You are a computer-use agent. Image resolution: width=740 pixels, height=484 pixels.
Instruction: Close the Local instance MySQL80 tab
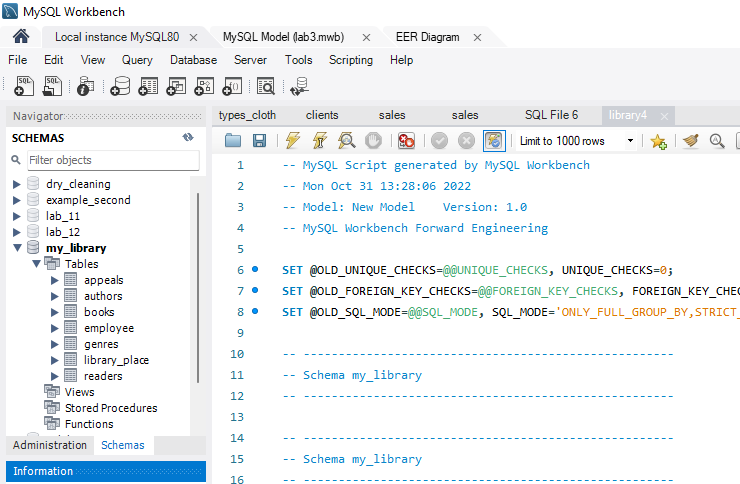pyautogui.click(x=193, y=37)
